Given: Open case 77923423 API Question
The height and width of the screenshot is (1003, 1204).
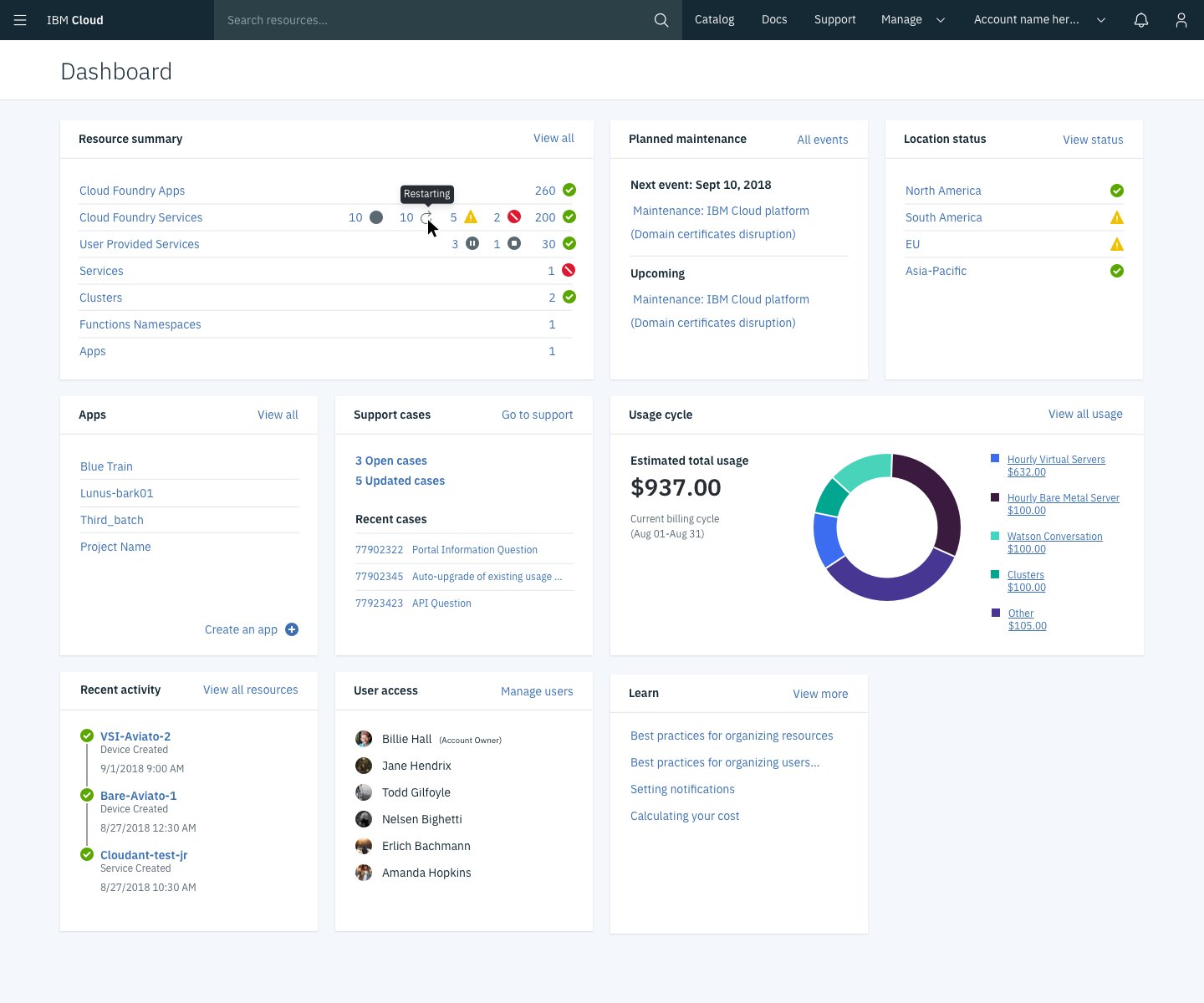Looking at the screenshot, I should tap(413, 603).
